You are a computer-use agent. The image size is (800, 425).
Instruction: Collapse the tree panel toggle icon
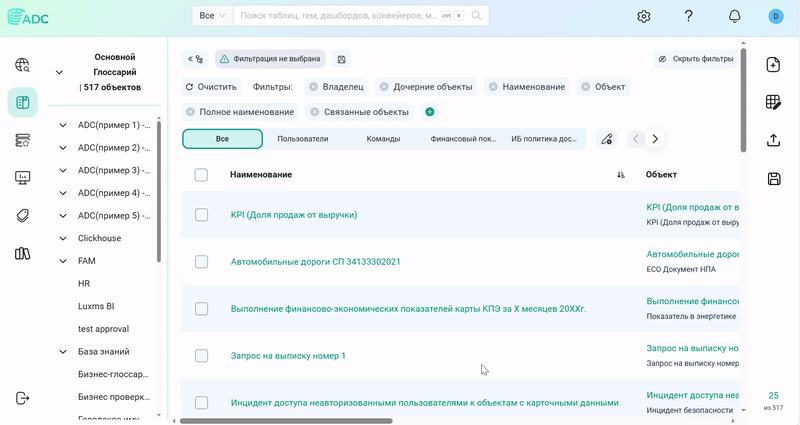tap(195, 59)
